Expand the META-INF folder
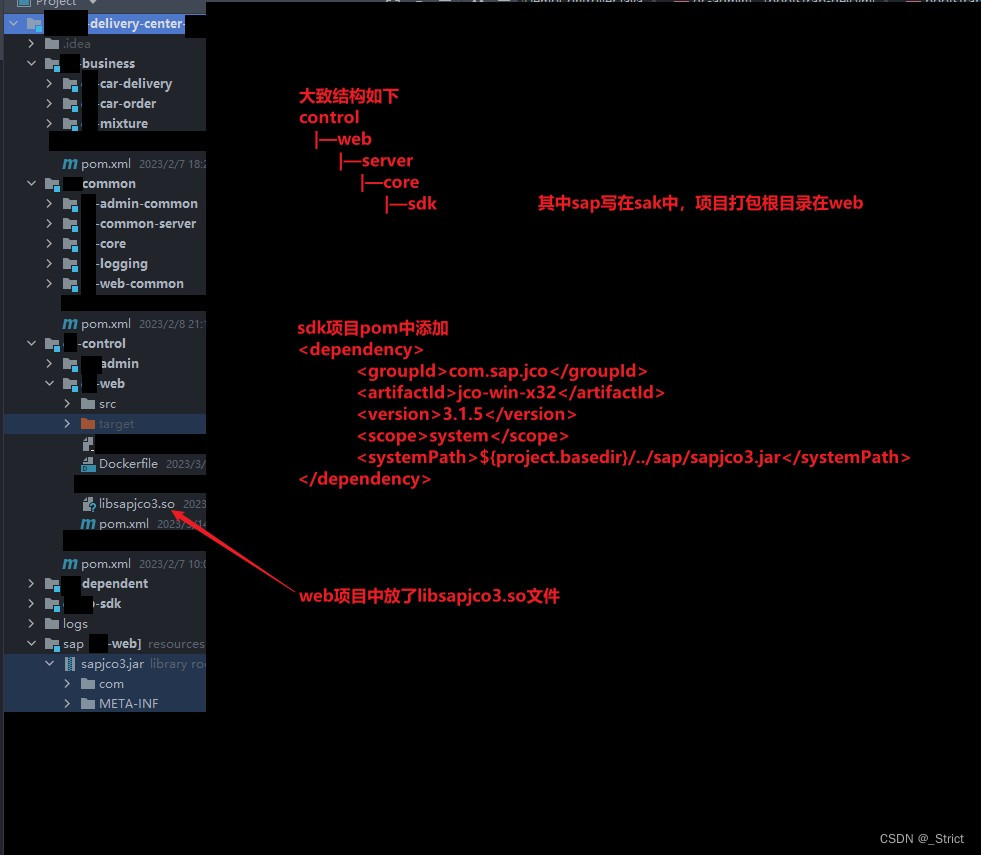Viewport: 981px width, 855px height. 66,703
